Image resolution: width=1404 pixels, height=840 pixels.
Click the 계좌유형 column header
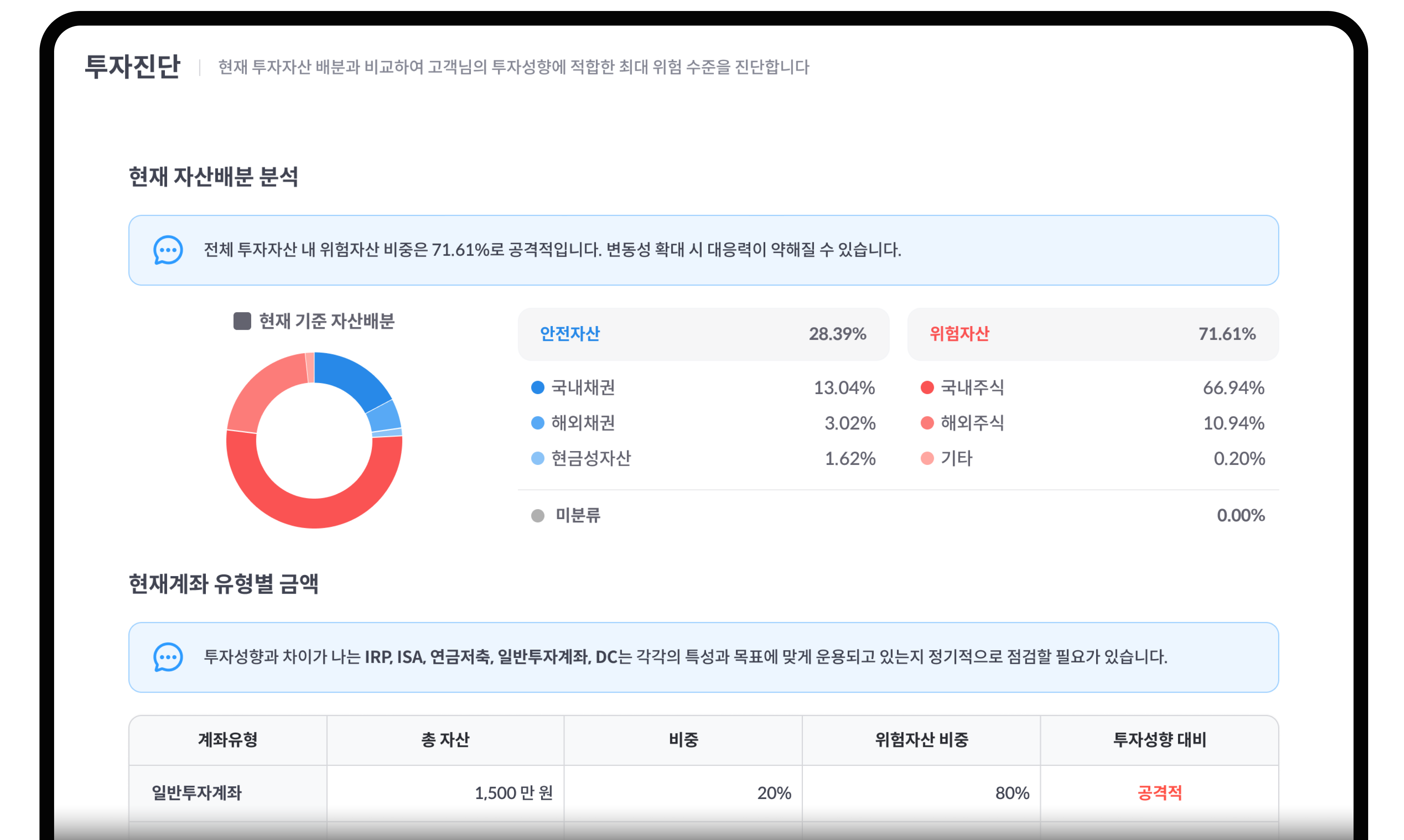[227, 740]
